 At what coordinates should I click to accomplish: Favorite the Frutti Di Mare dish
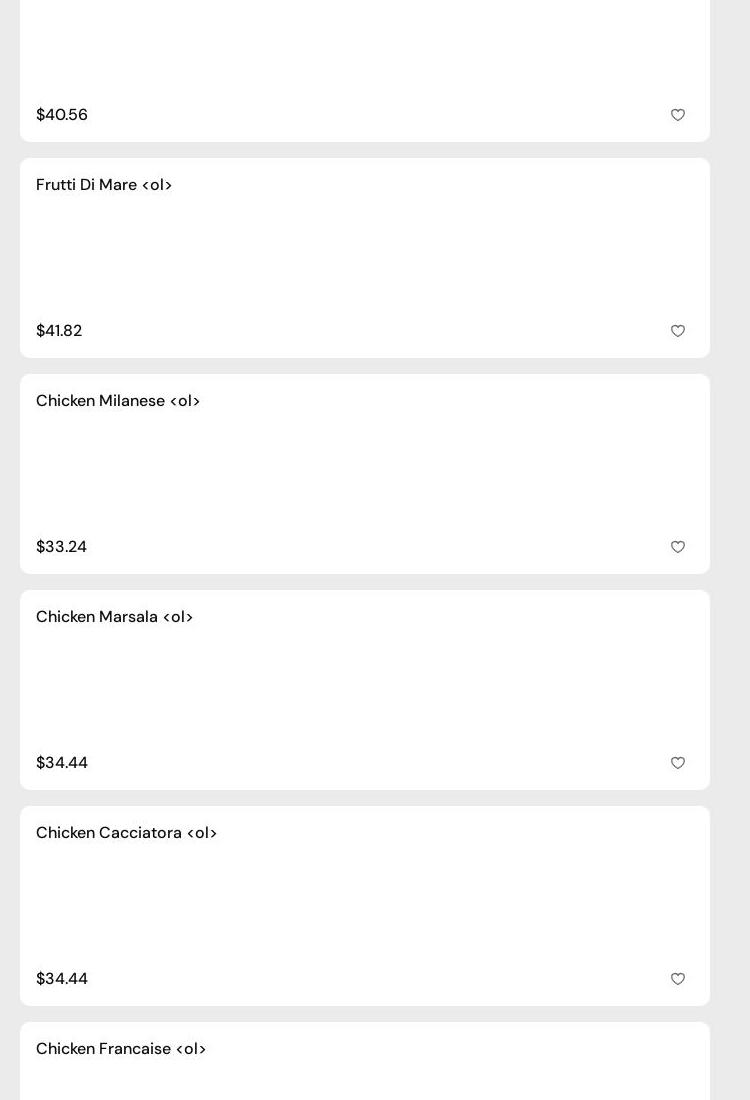678,331
